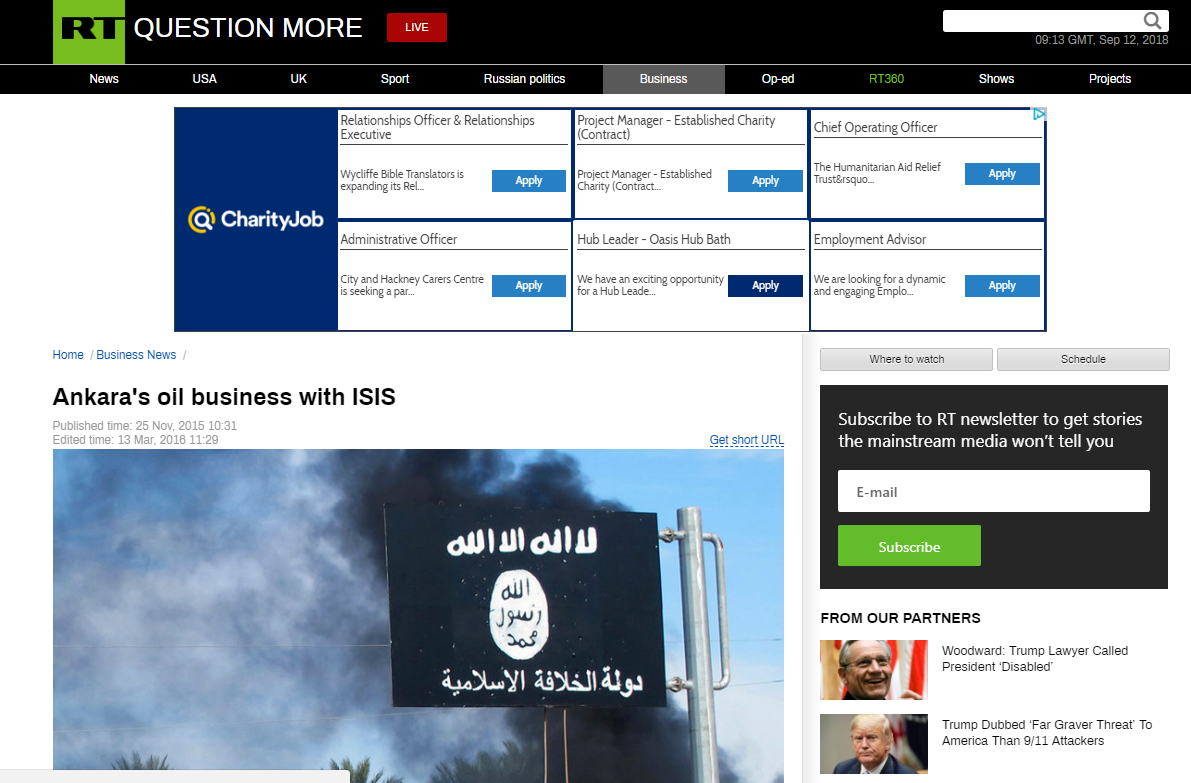Screen dimensions: 1191x783
Task: Open Employment Advisor listing title
Action: tap(870, 239)
